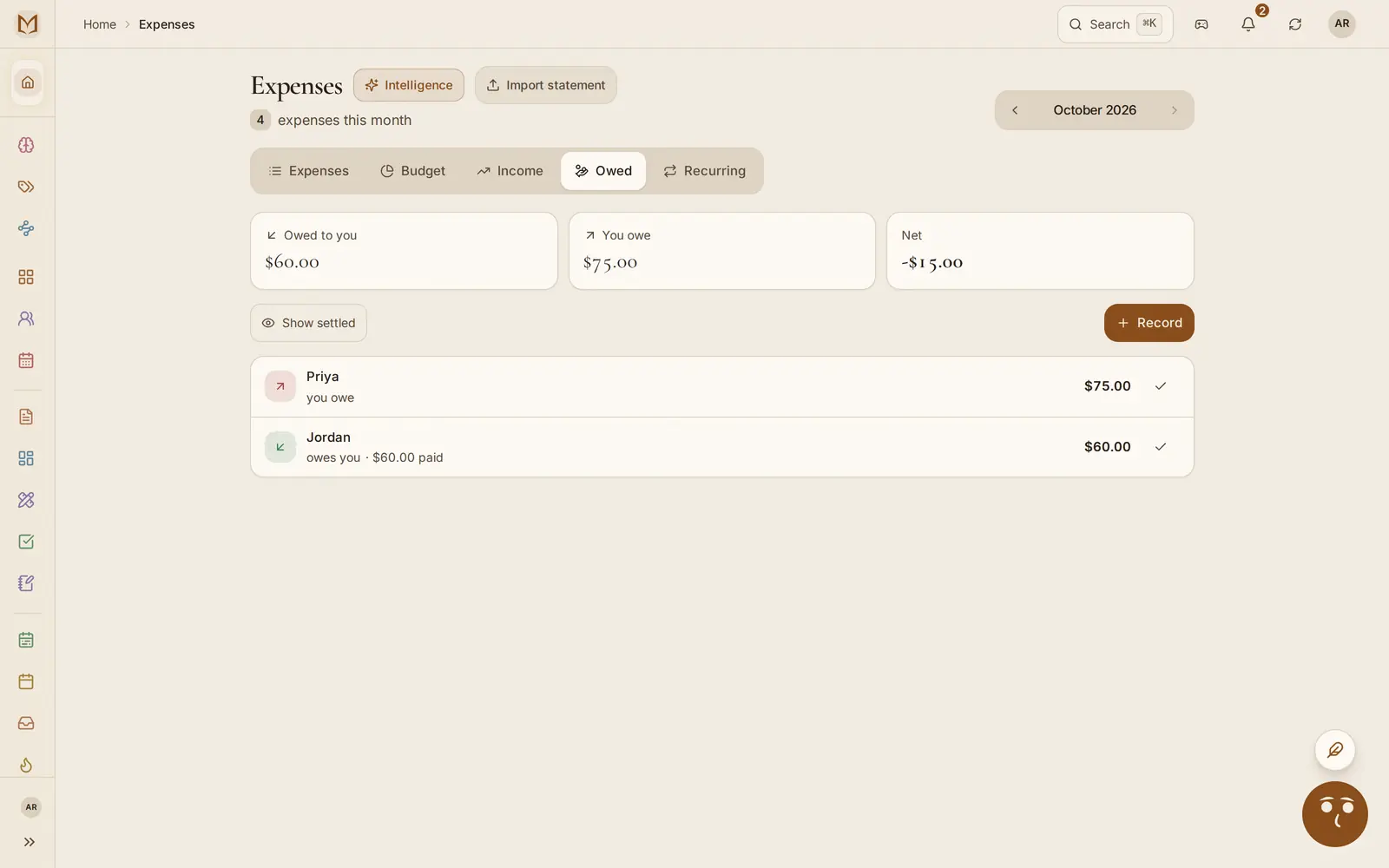Switch to the Recurring tab

coord(704,171)
